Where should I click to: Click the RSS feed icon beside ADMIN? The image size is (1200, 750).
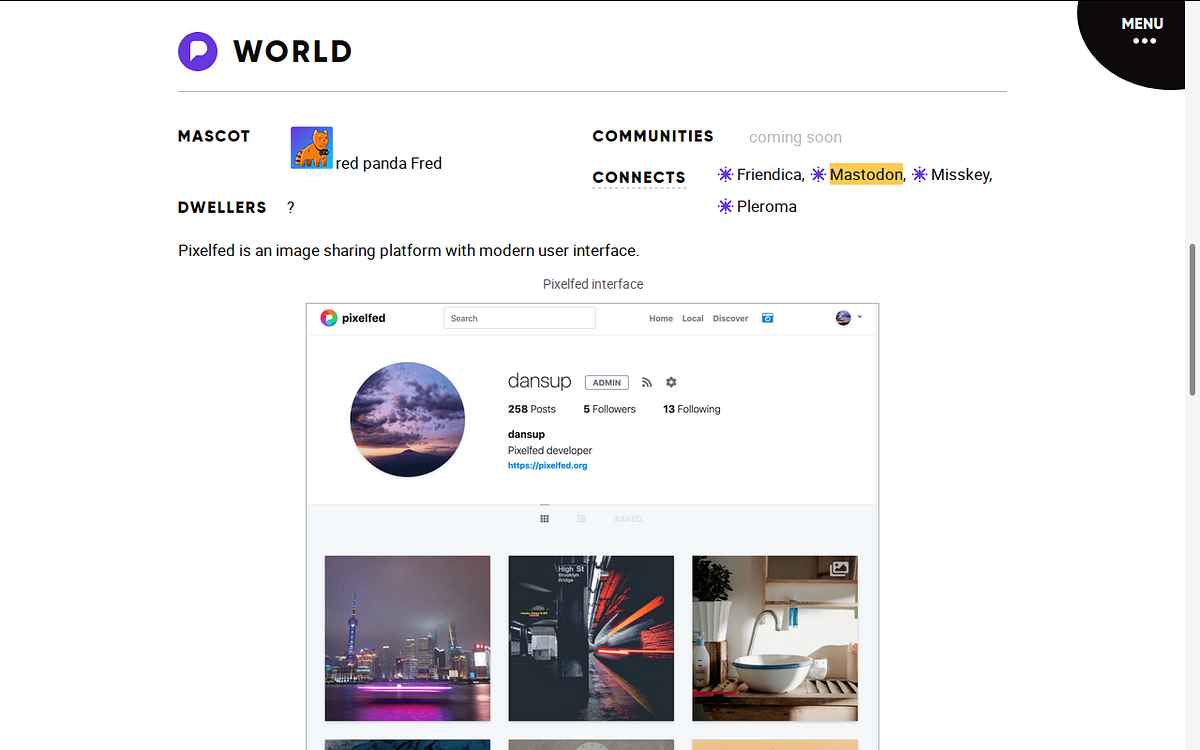point(647,382)
